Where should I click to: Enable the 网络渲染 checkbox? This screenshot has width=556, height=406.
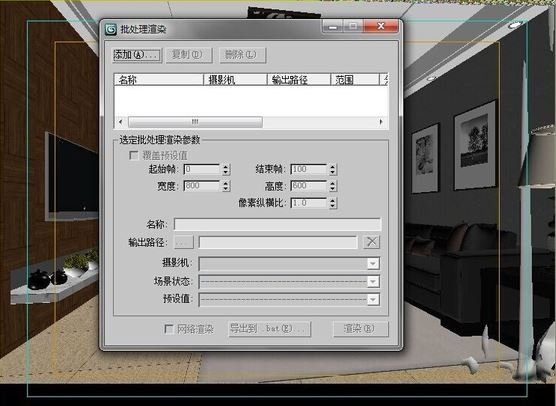[x=169, y=329]
